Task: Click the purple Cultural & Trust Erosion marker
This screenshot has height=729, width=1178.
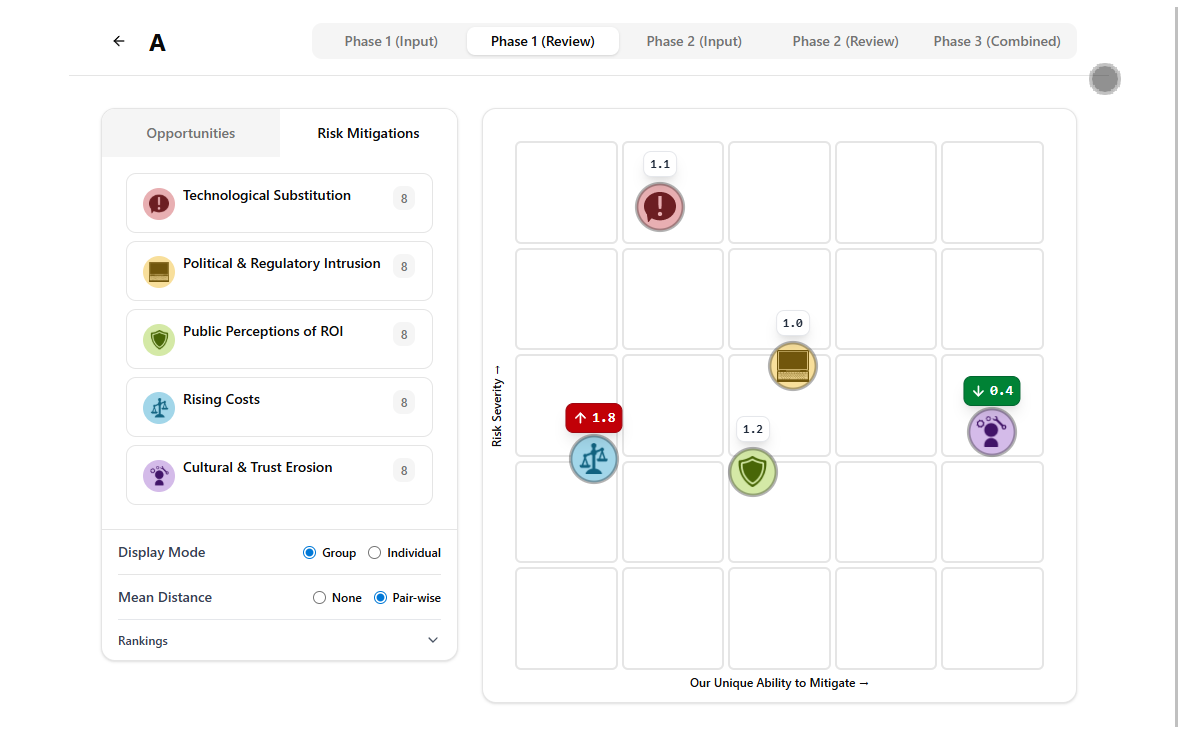Action: (991, 433)
